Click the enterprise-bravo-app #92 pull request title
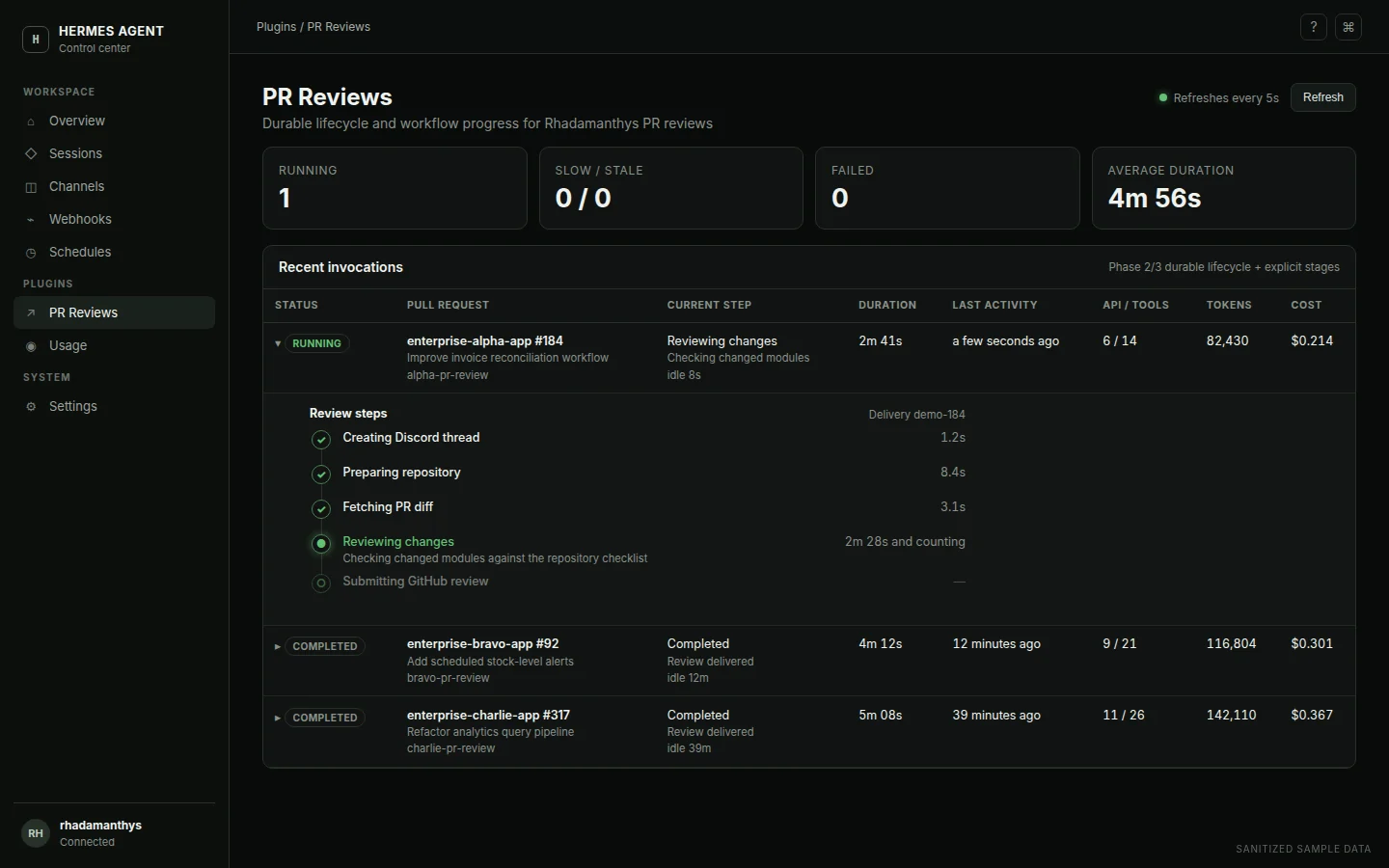 pos(483,644)
